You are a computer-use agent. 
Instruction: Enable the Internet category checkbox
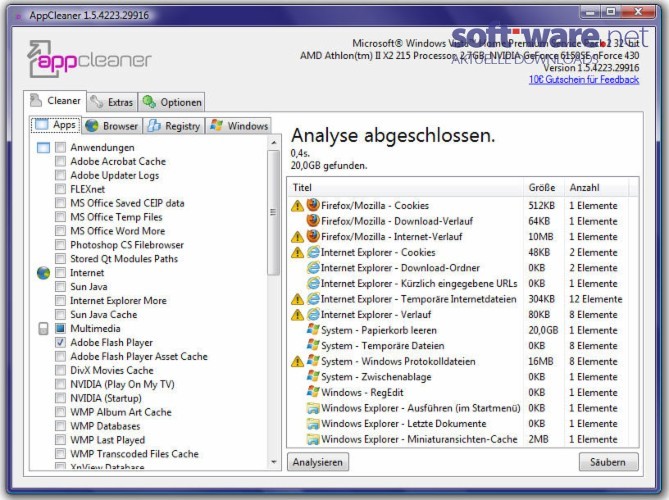[61, 273]
